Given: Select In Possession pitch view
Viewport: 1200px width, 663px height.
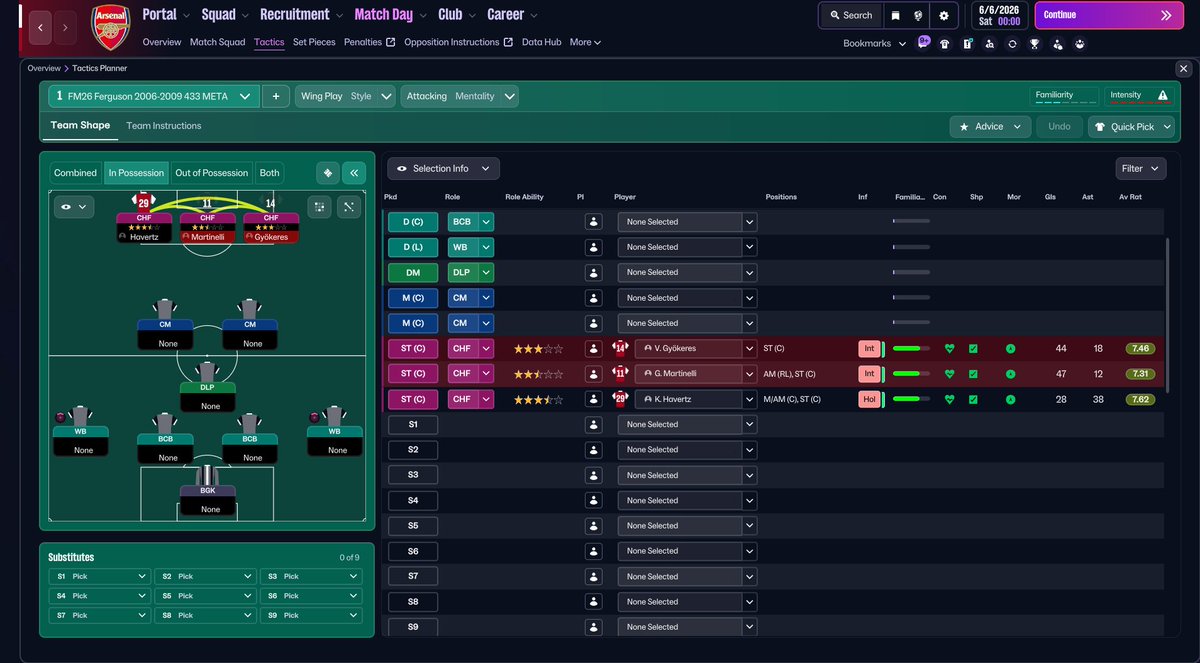Looking at the screenshot, I should point(136,173).
